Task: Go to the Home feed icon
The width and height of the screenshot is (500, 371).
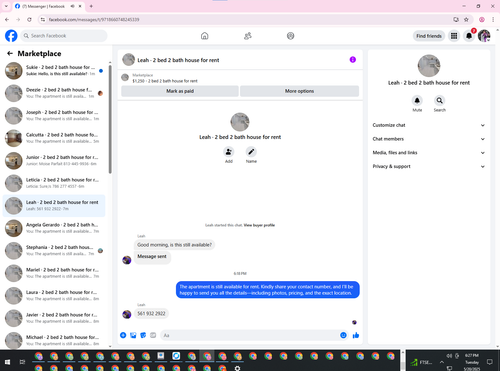Action: point(205,36)
